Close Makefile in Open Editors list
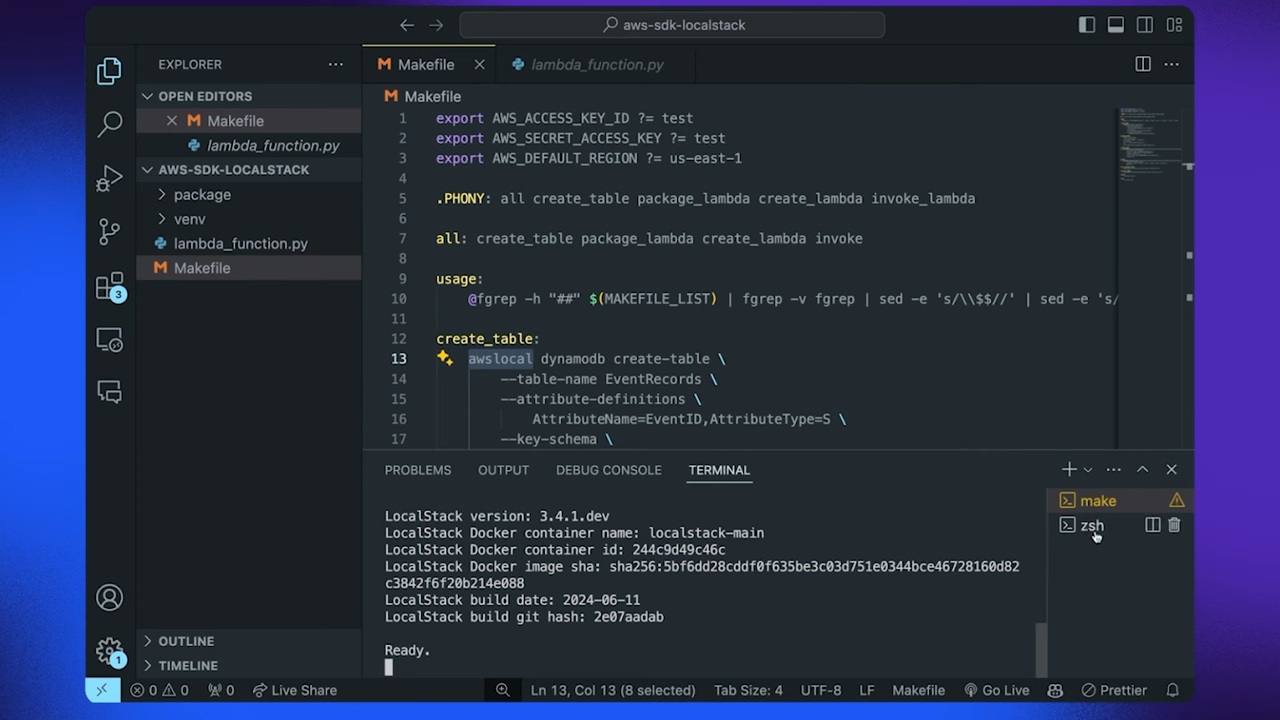 click(x=172, y=121)
